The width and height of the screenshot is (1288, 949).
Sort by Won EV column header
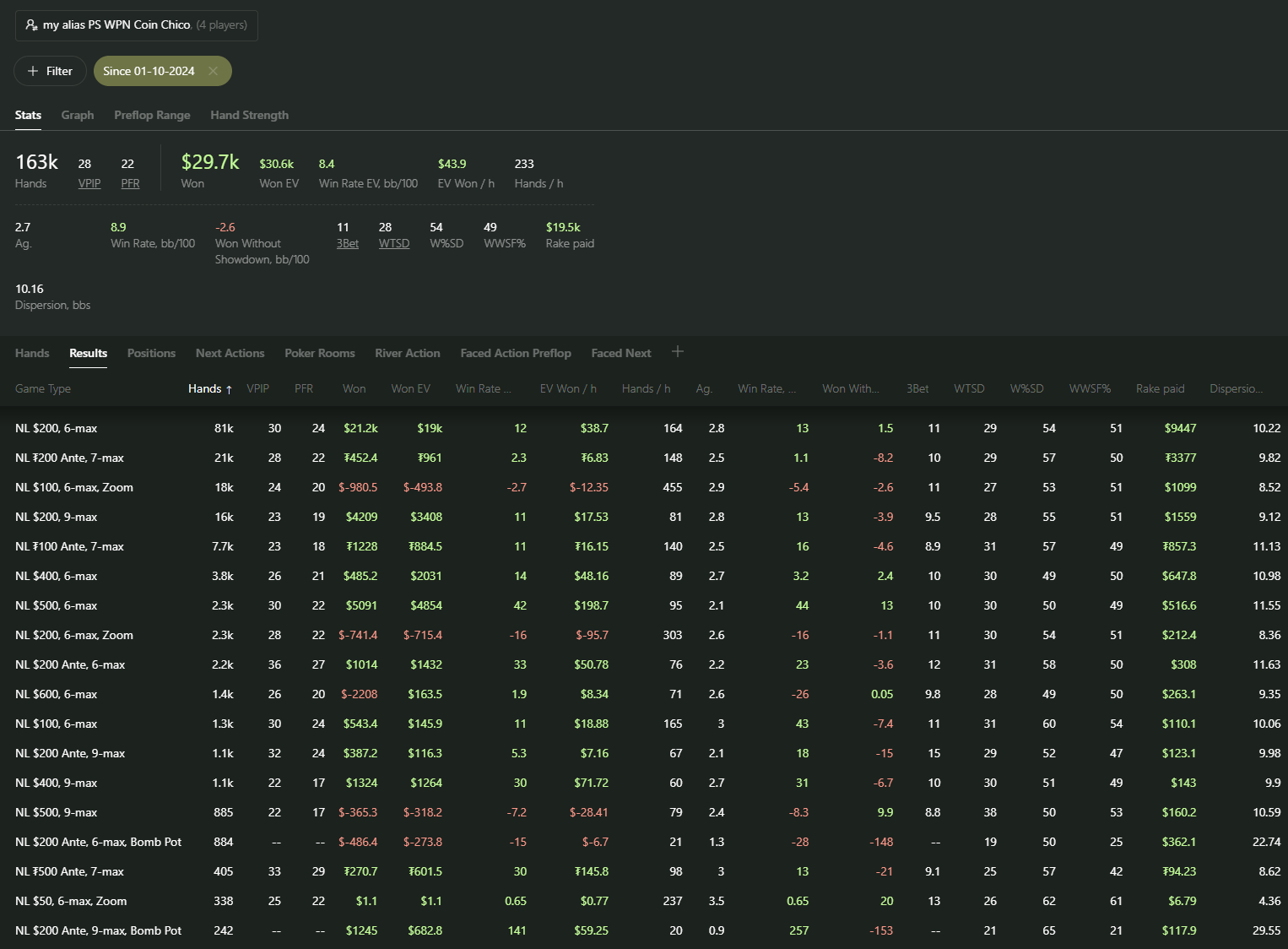410,388
